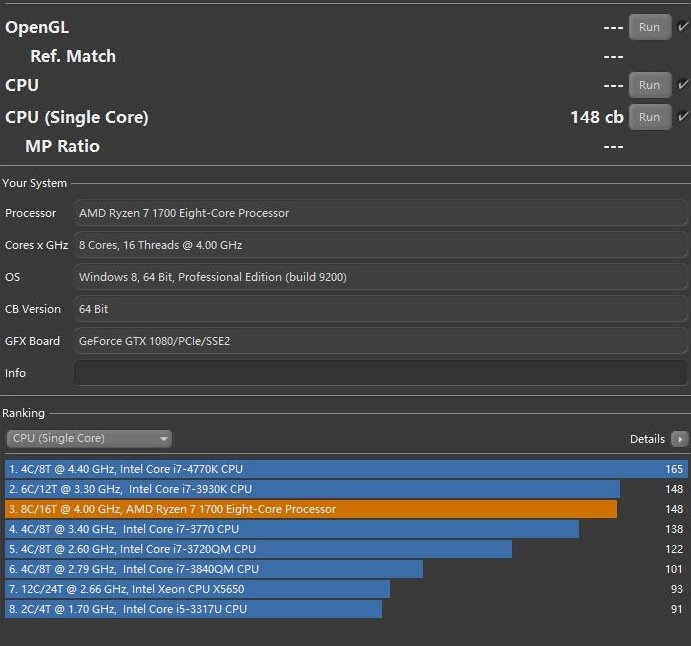Open the ranking type dropdown
This screenshot has width=691, height=646.
[x=89, y=438]
